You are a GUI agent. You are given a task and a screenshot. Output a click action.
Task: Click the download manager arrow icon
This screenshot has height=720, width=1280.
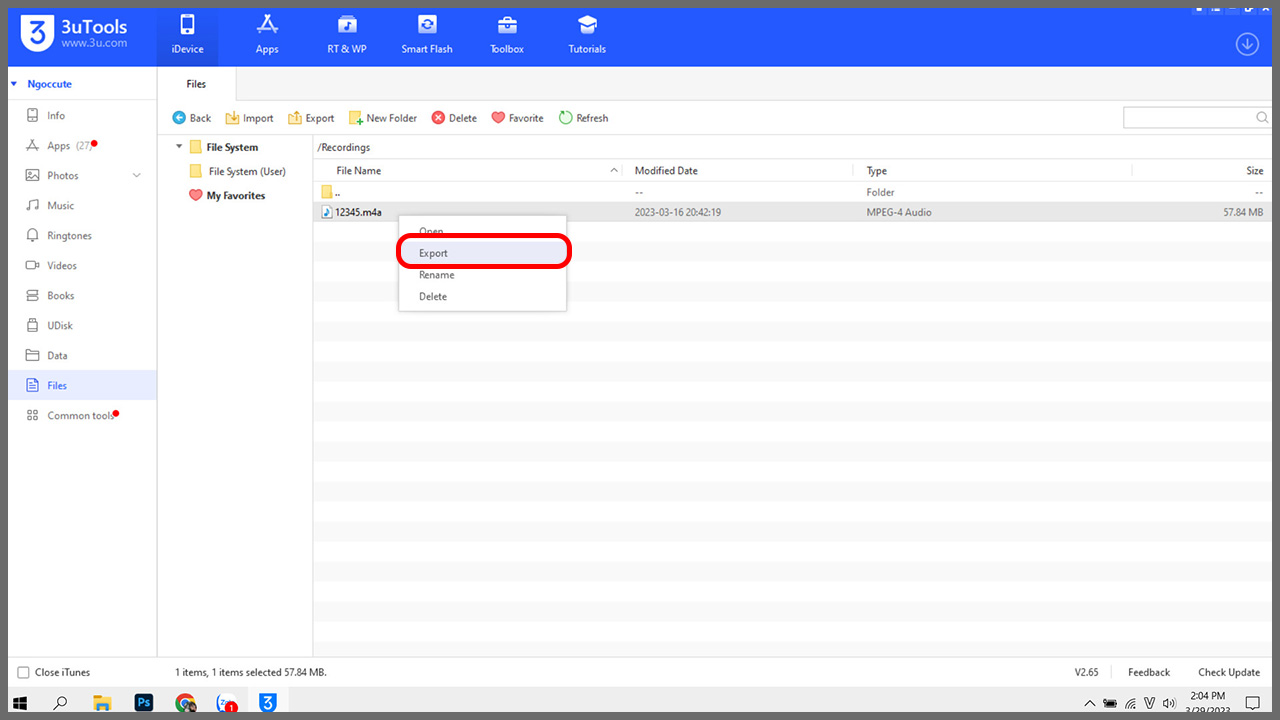[x=1247, y=44]
